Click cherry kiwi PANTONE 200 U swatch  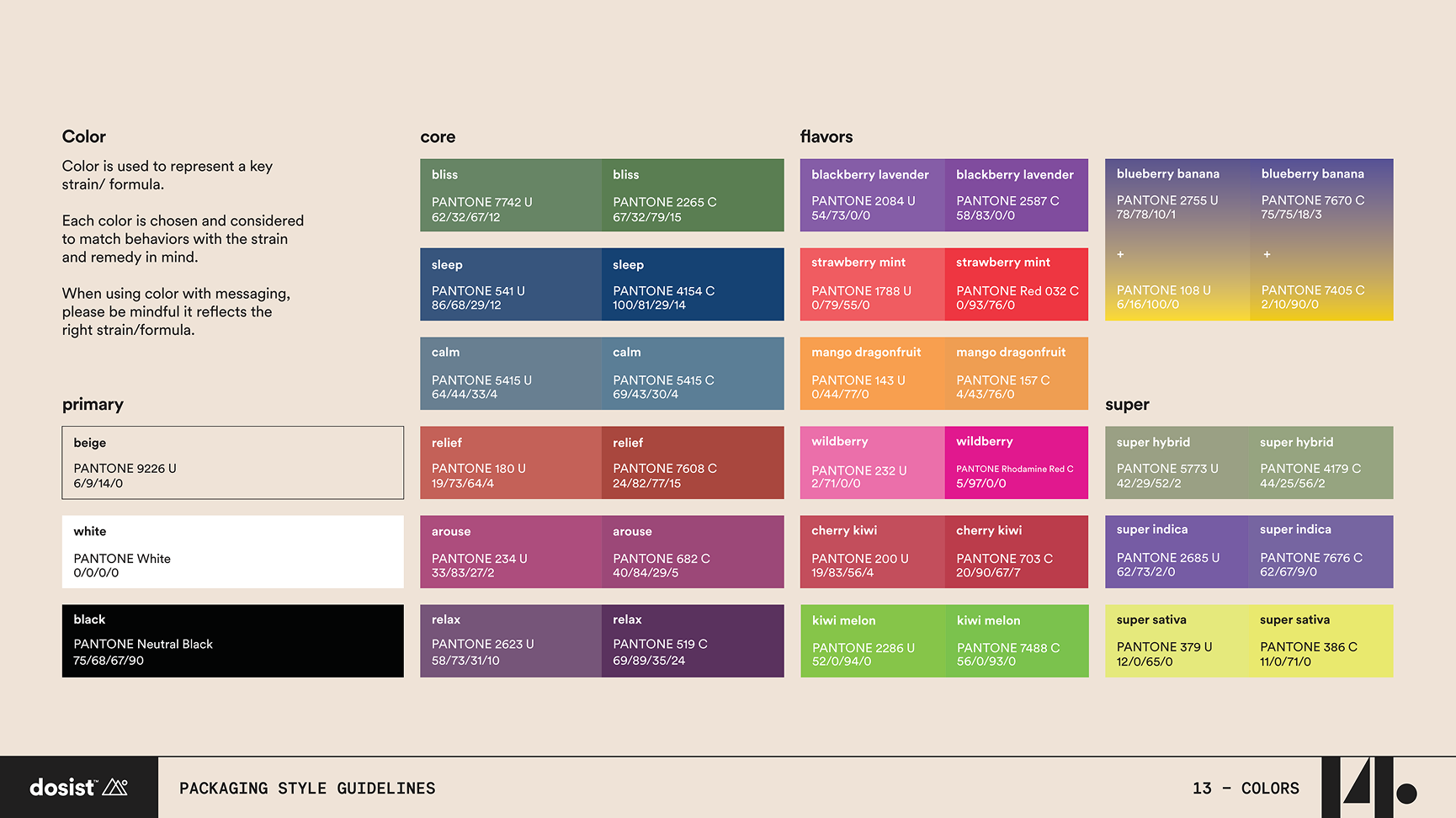pos(873,552)
